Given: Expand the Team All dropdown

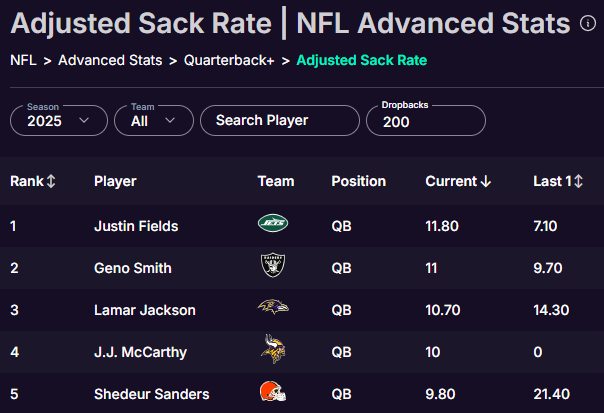Looking at the screenshot, I should [x=154, y=121].
